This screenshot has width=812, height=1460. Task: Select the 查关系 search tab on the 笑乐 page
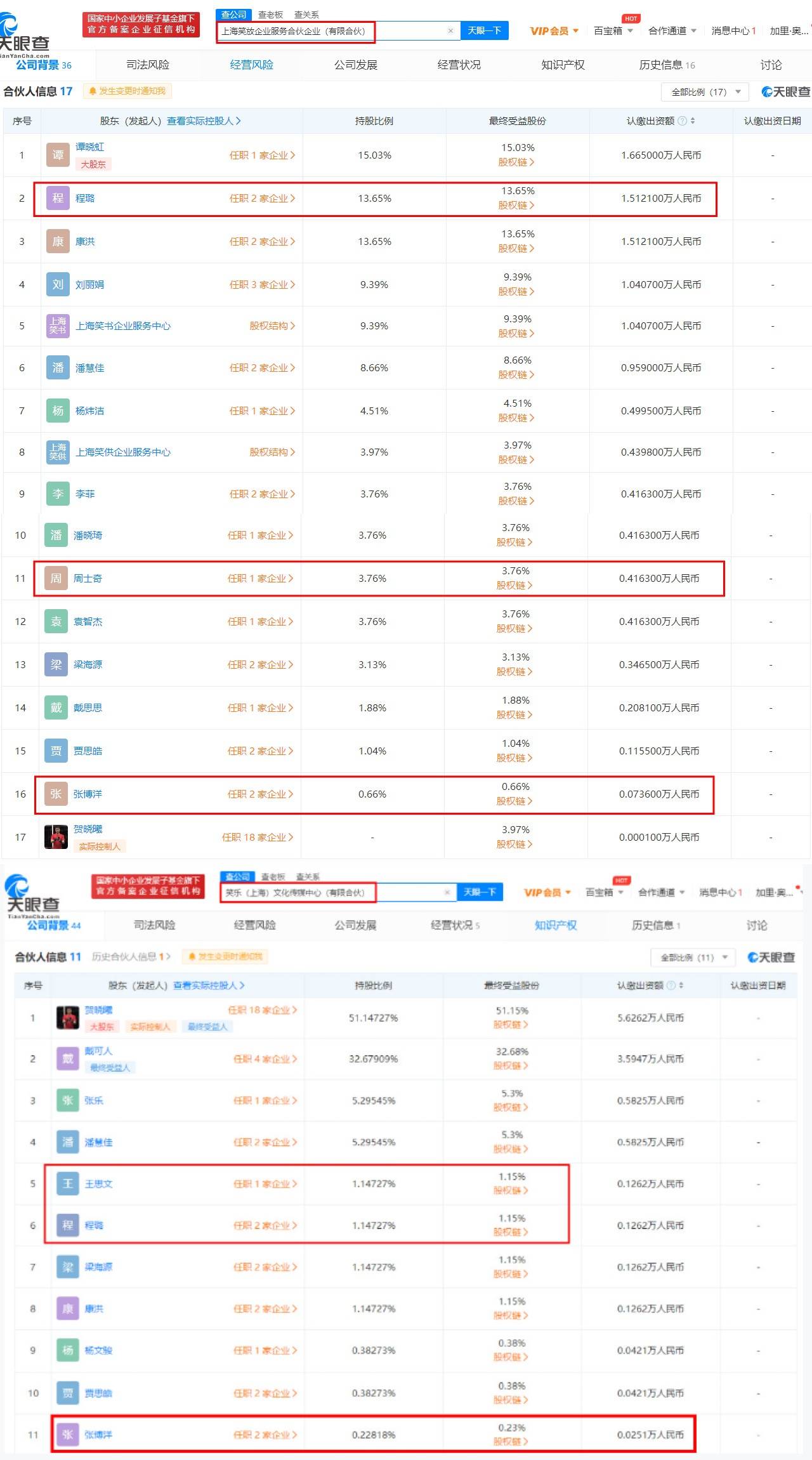tap(308, 877)
